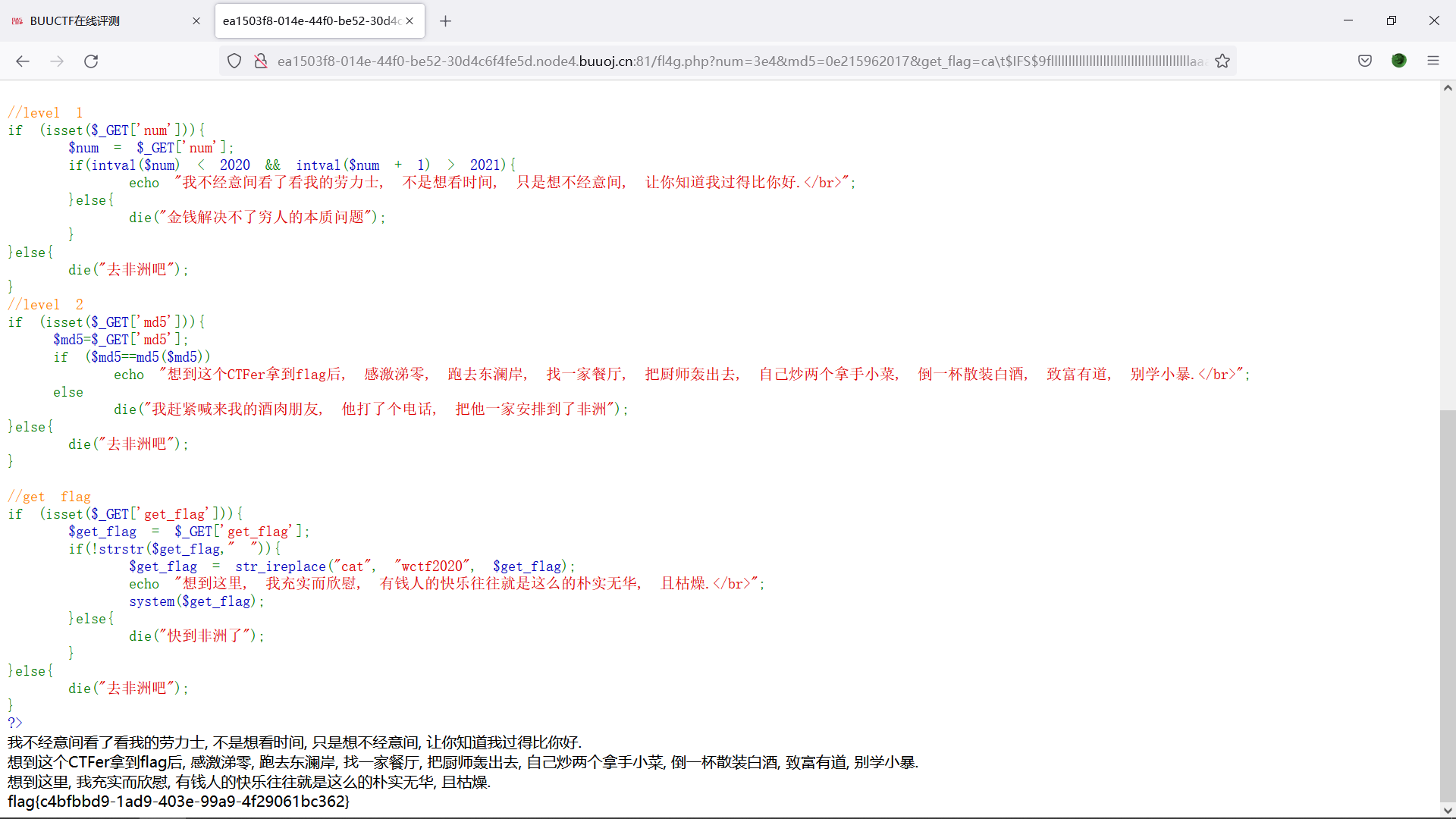Viewport: 1456px width, 819px height.
Task: Bookmark this page with star icon
Action: pos(1222,61)
